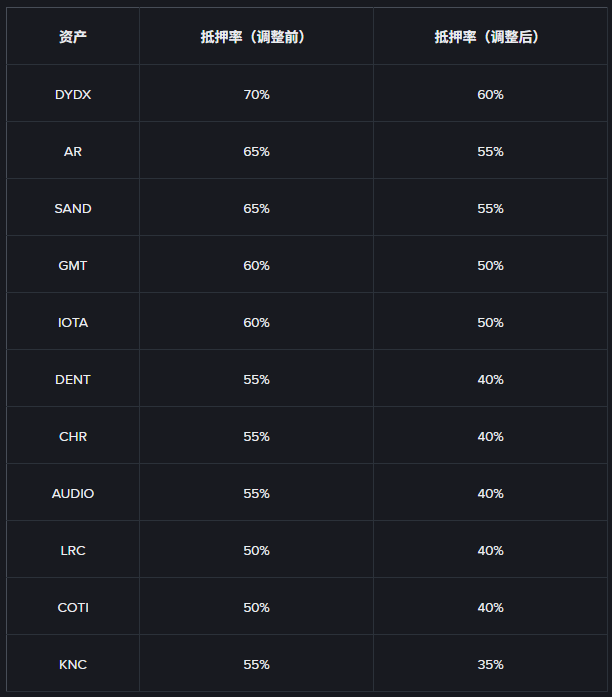Click GMT's 50% adjusted rate

pyautogui.click(x=490, y=265)
